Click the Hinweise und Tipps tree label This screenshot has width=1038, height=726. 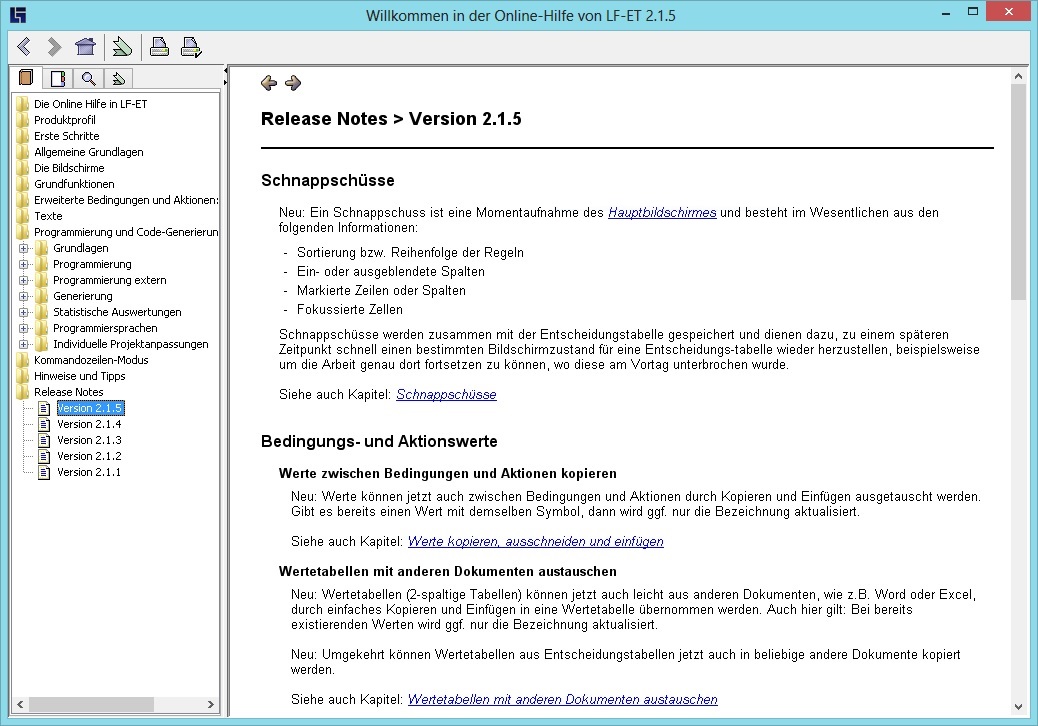[x=79, y=376]
